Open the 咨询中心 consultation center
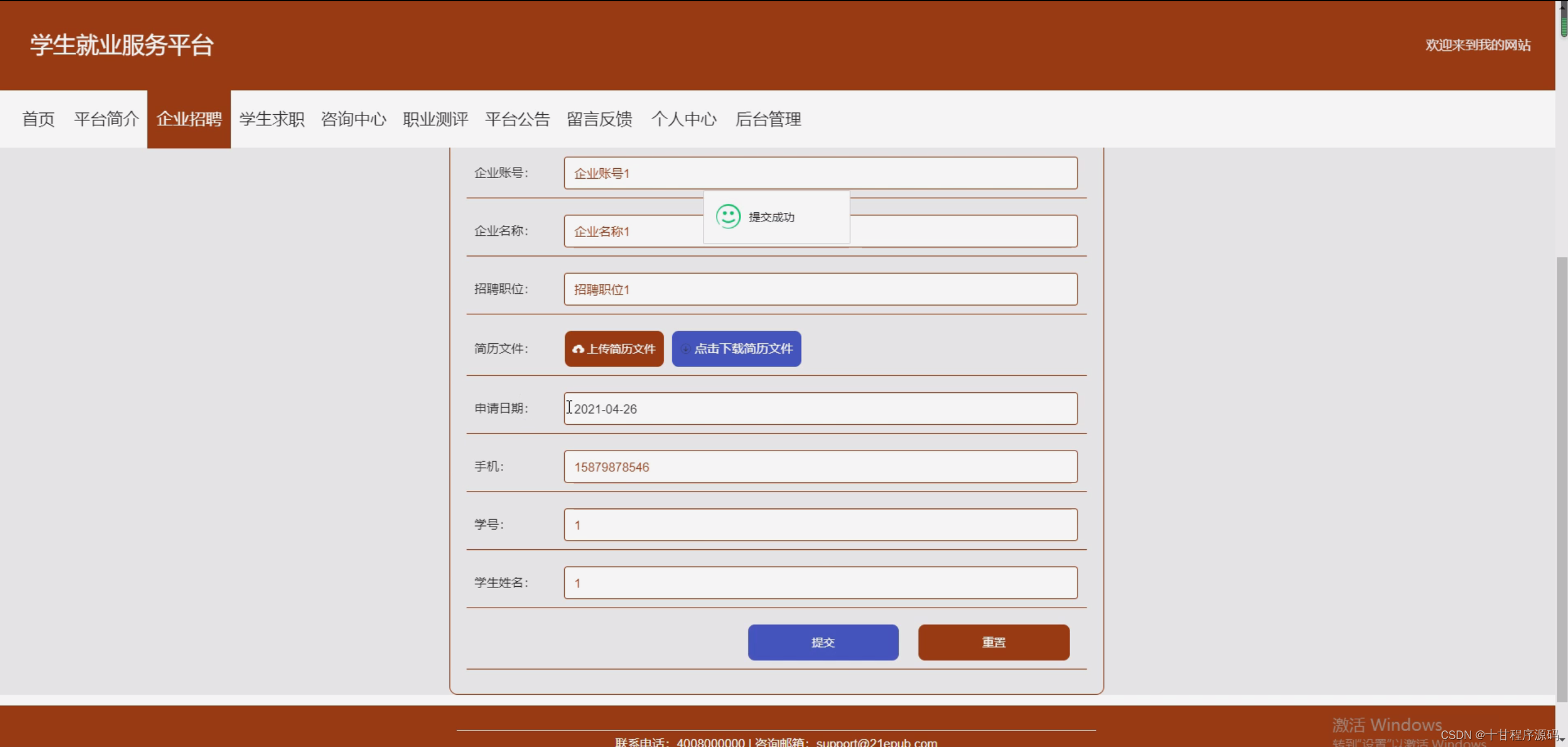The width and height of the screenshot is (1568, 747). (353, 119)
